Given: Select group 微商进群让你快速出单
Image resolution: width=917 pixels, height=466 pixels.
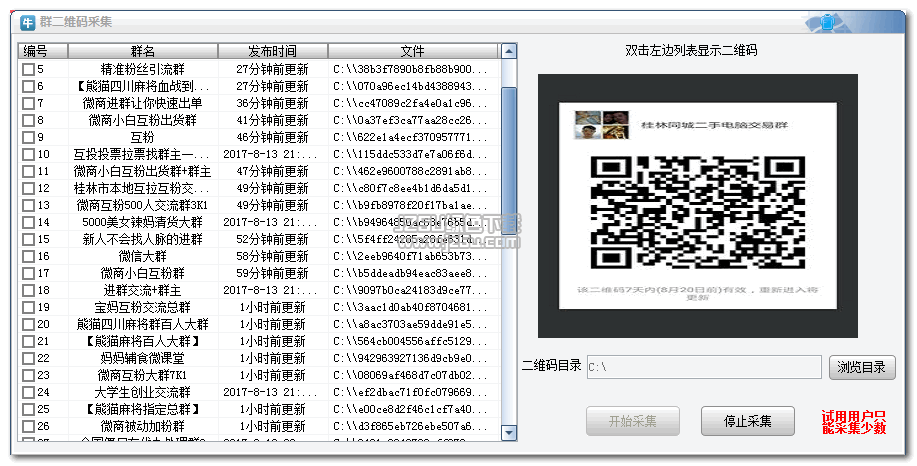Looking at the screenshot, I should pyautogui.click(x=143, y=103).
